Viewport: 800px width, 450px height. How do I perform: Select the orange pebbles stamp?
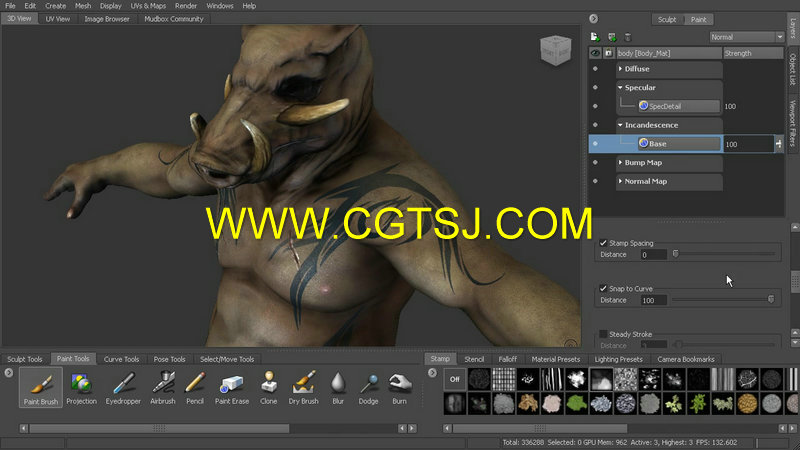(747, 404)
